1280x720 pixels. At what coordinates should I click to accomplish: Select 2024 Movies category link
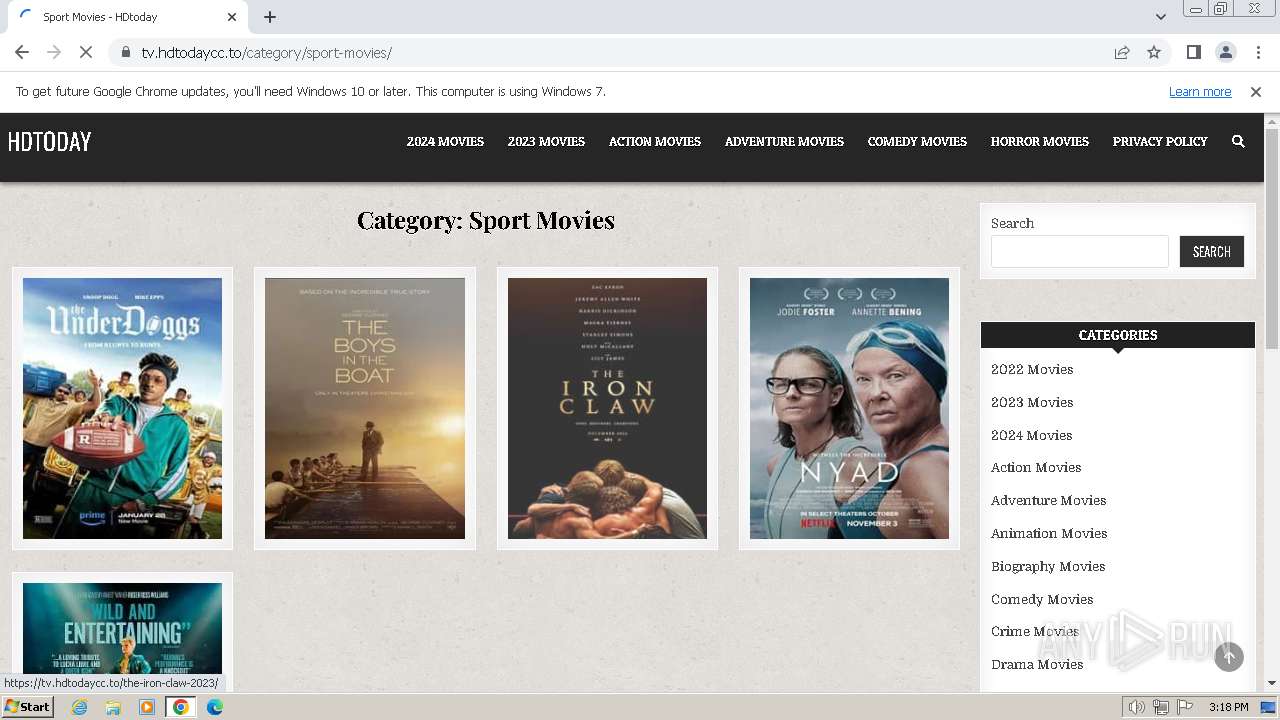pos(1032,436)
